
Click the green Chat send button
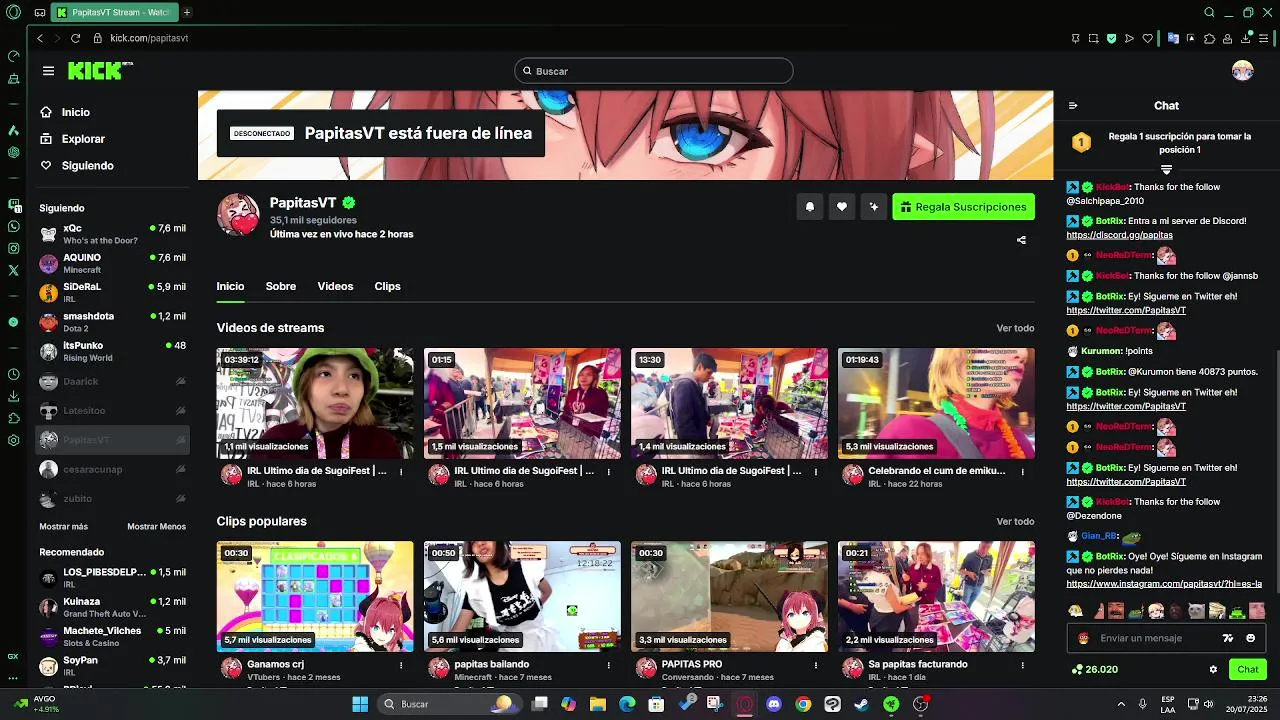pos(1248,669)
